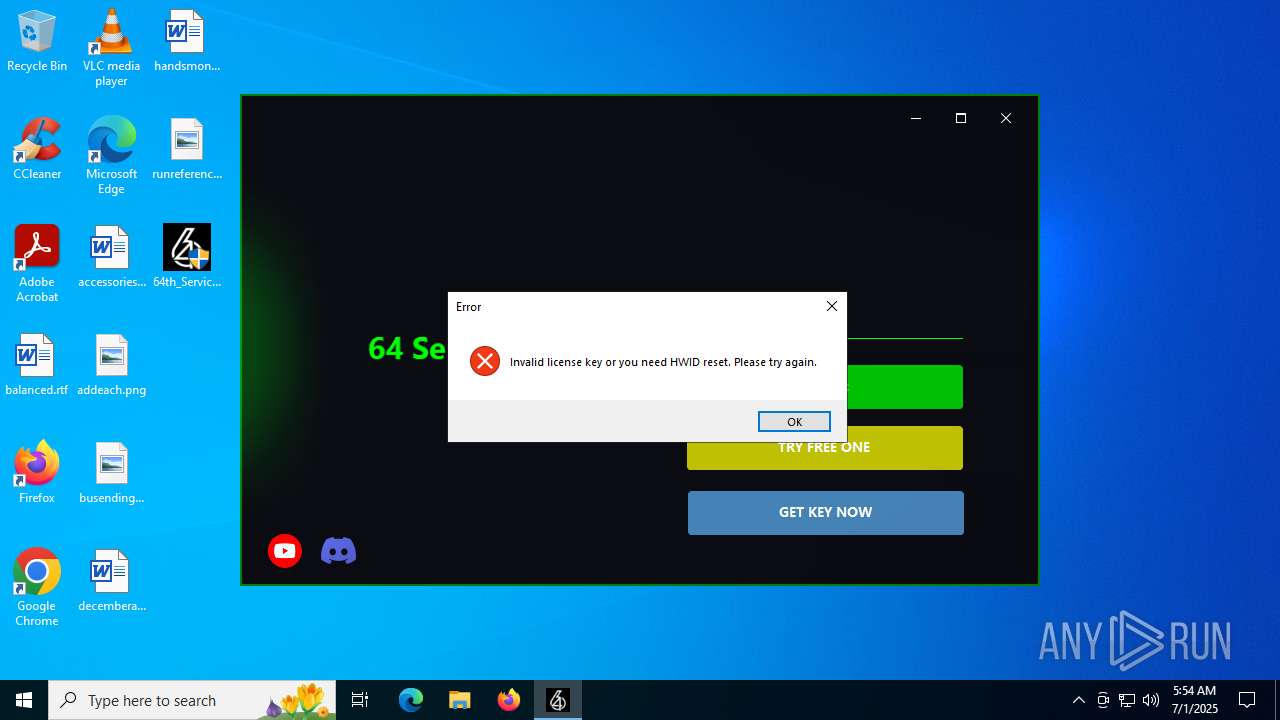Open Adobe Acrobat desktop shortcut

37,264
